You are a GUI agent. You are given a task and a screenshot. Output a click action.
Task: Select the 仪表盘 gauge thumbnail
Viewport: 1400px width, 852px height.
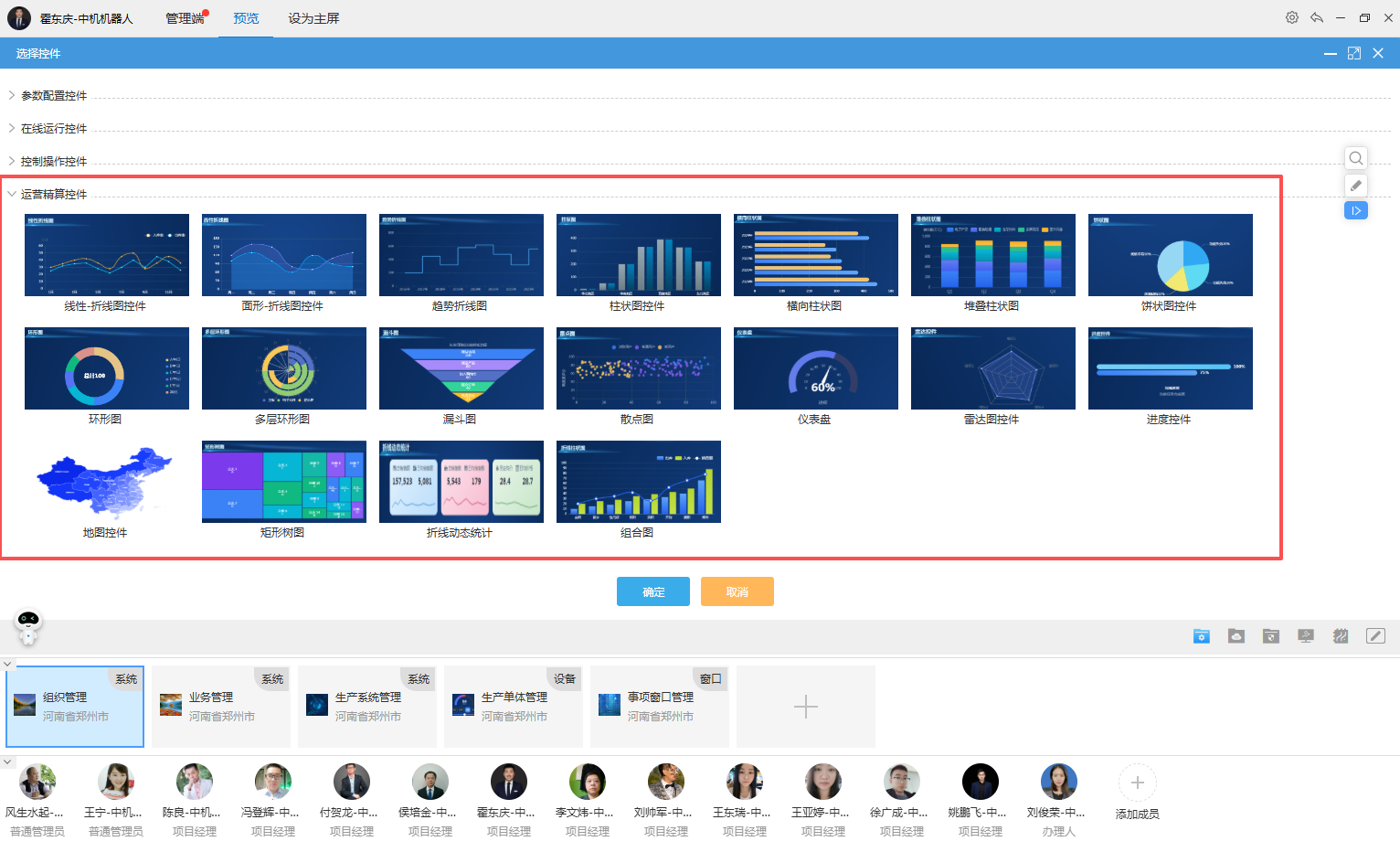tap(815, 369)
